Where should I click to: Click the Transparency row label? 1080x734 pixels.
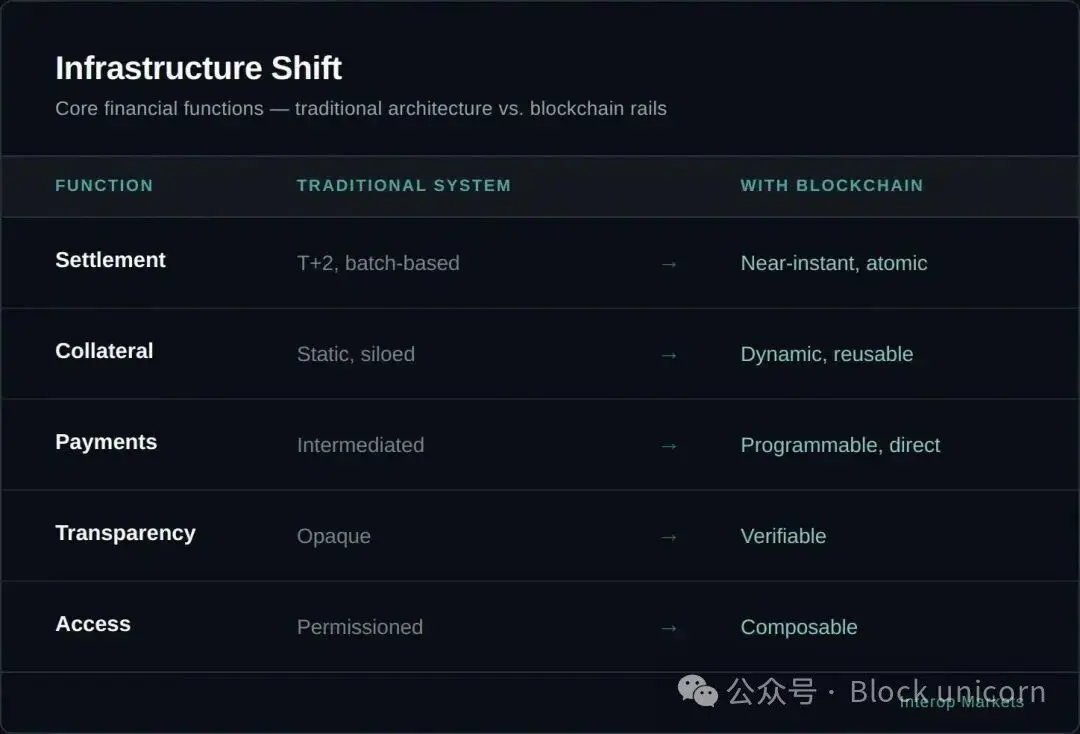click(125, 533)
